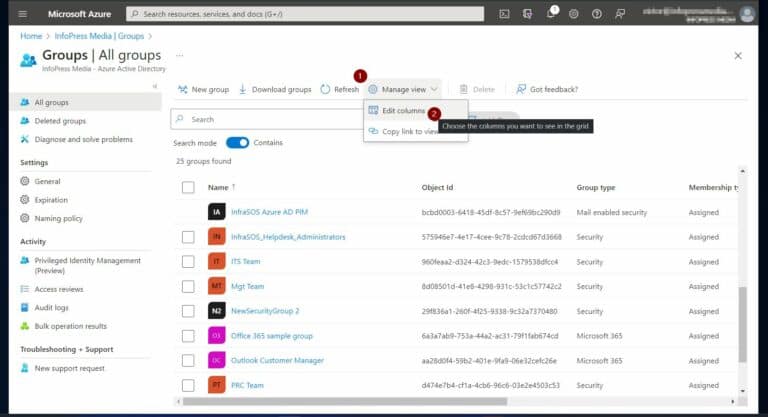Check the ITS Team row checkbox

tap(188, 262)
